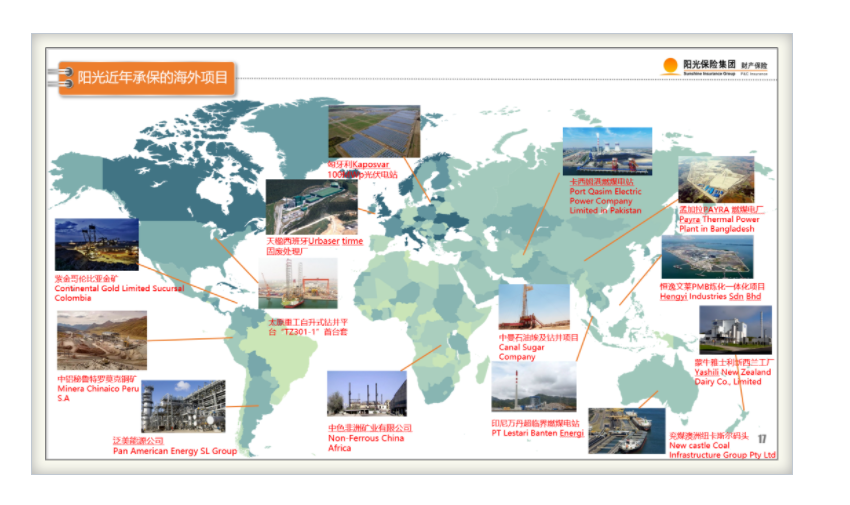Viewport: 850px width, 505px height.
Task: Select the 'PT Lestari Banten Energi' caption
Action: [x=537, y=433]
